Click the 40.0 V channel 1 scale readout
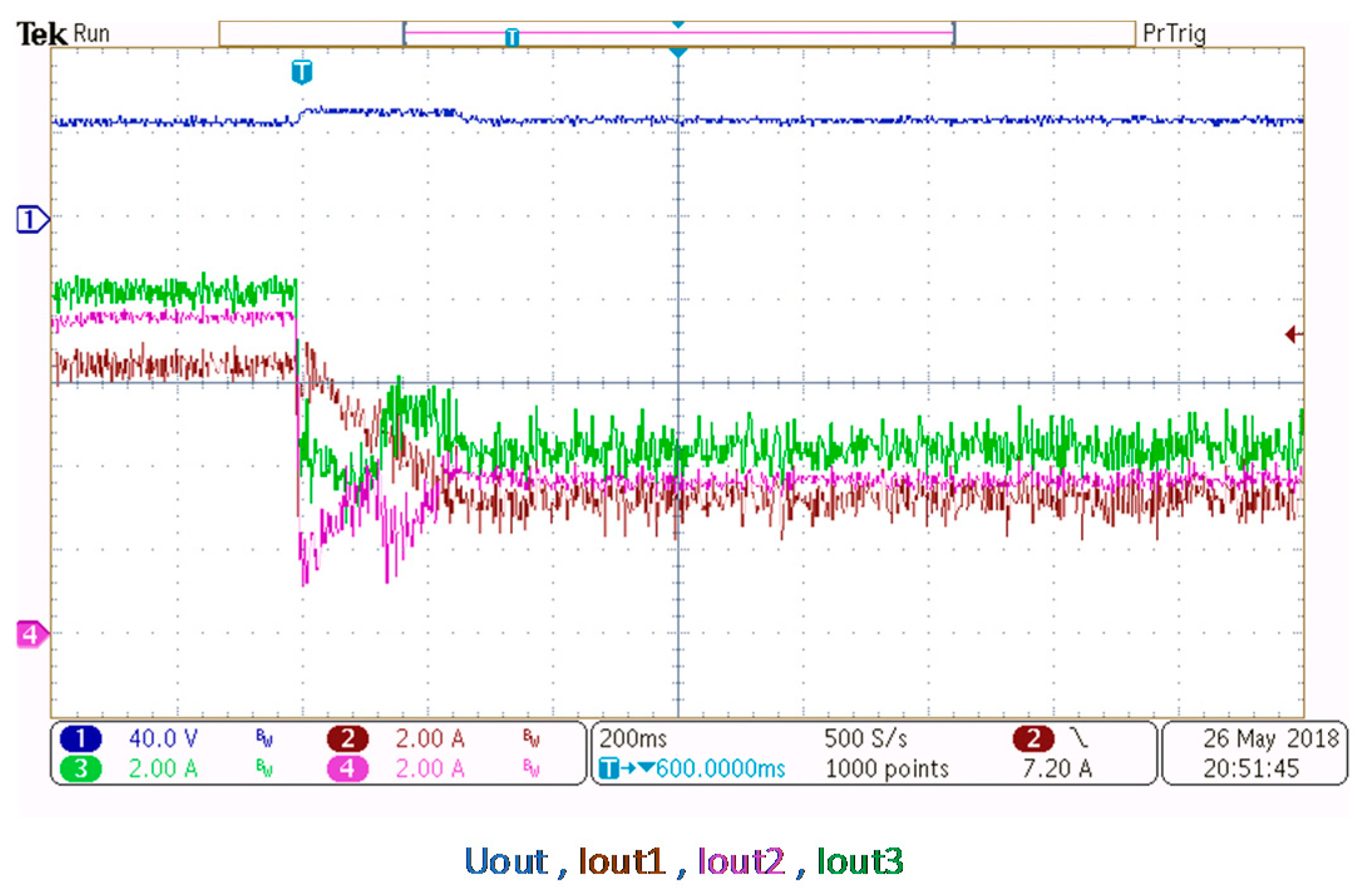Image resolution: width=1360 pixels, height=896 pixels. (x=163, y=738)
